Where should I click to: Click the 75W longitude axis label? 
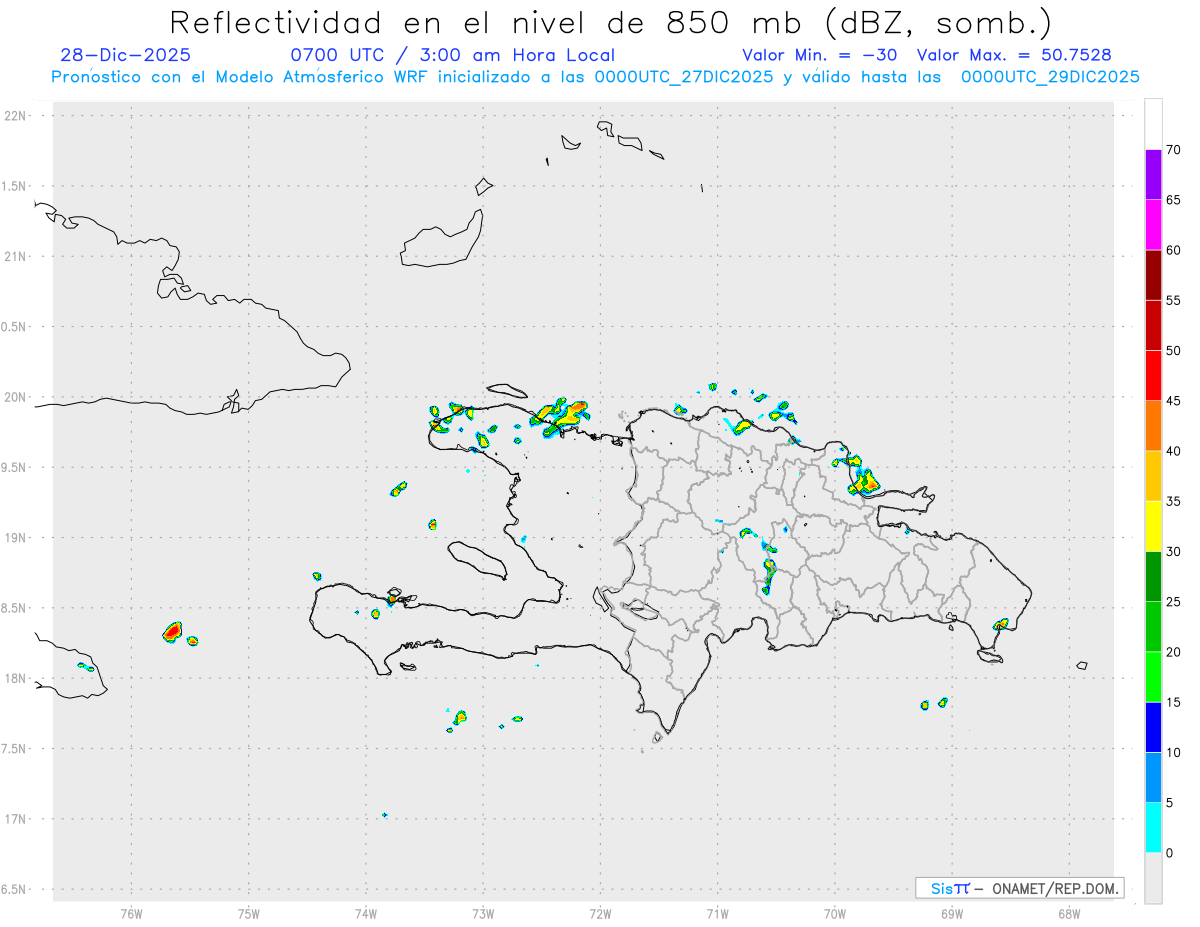tap(249, 913)
